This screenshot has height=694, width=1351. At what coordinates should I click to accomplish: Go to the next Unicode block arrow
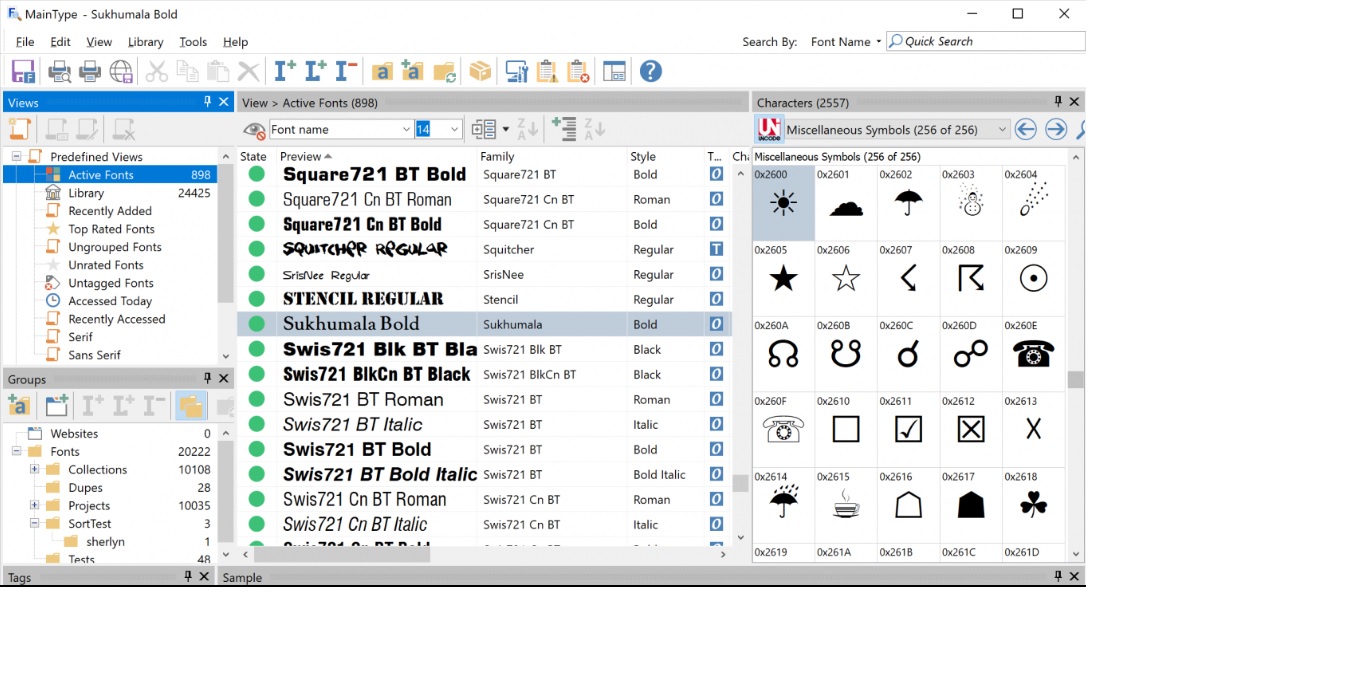1056,129
